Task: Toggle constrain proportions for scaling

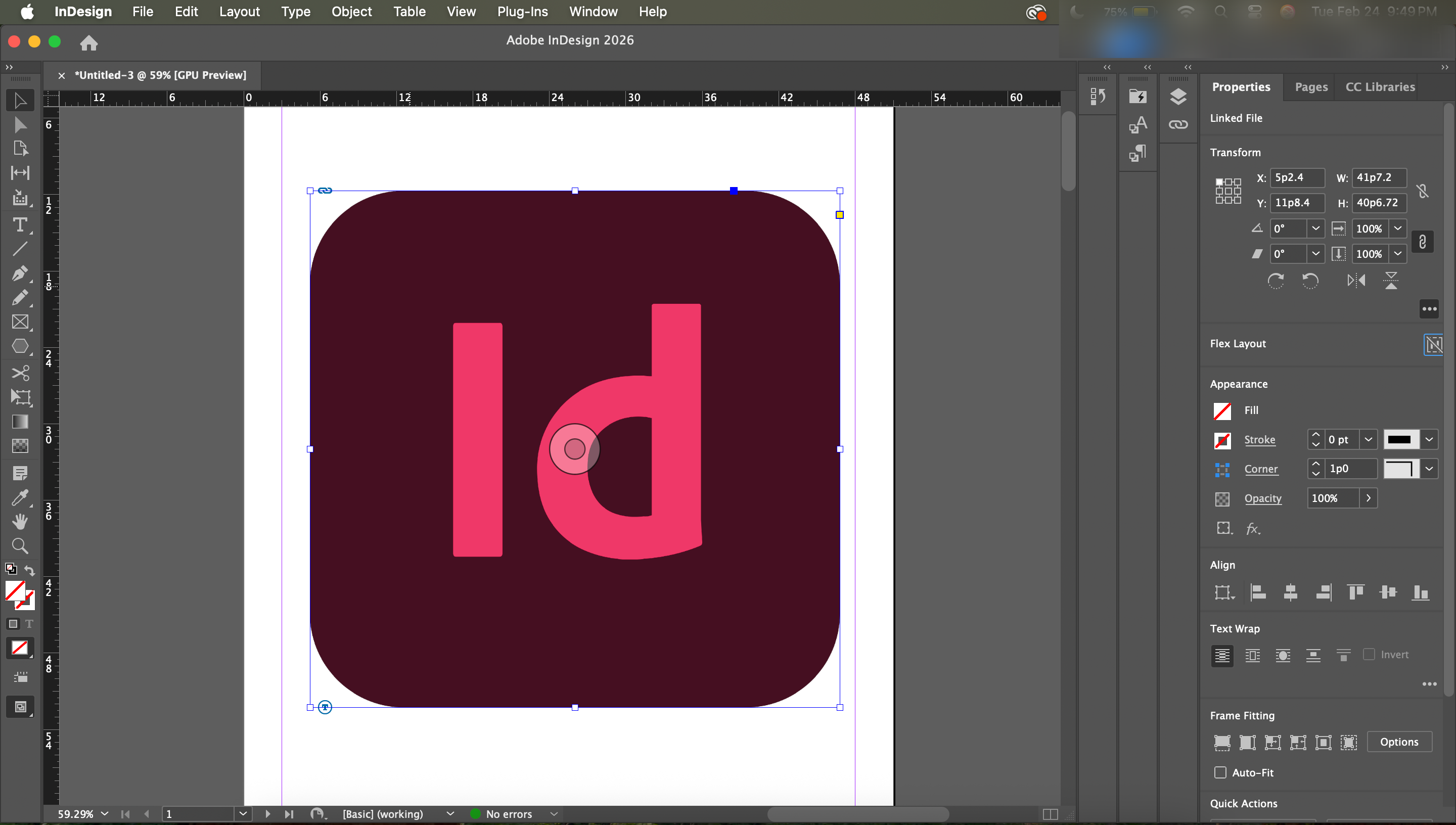Action: click(x=1422, y=242)
